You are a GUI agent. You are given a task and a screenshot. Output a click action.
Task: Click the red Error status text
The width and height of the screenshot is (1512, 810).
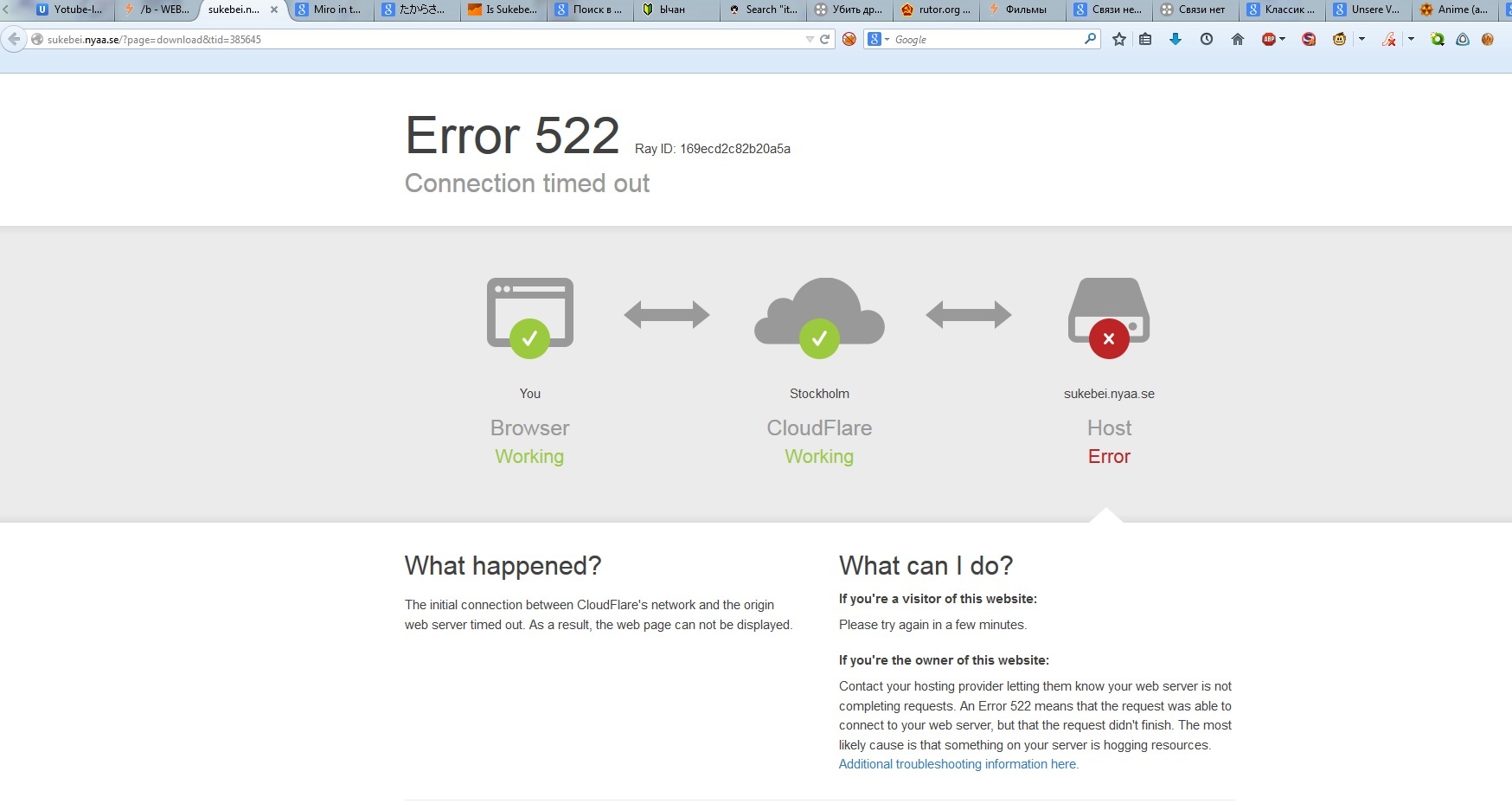point(1109,456)
